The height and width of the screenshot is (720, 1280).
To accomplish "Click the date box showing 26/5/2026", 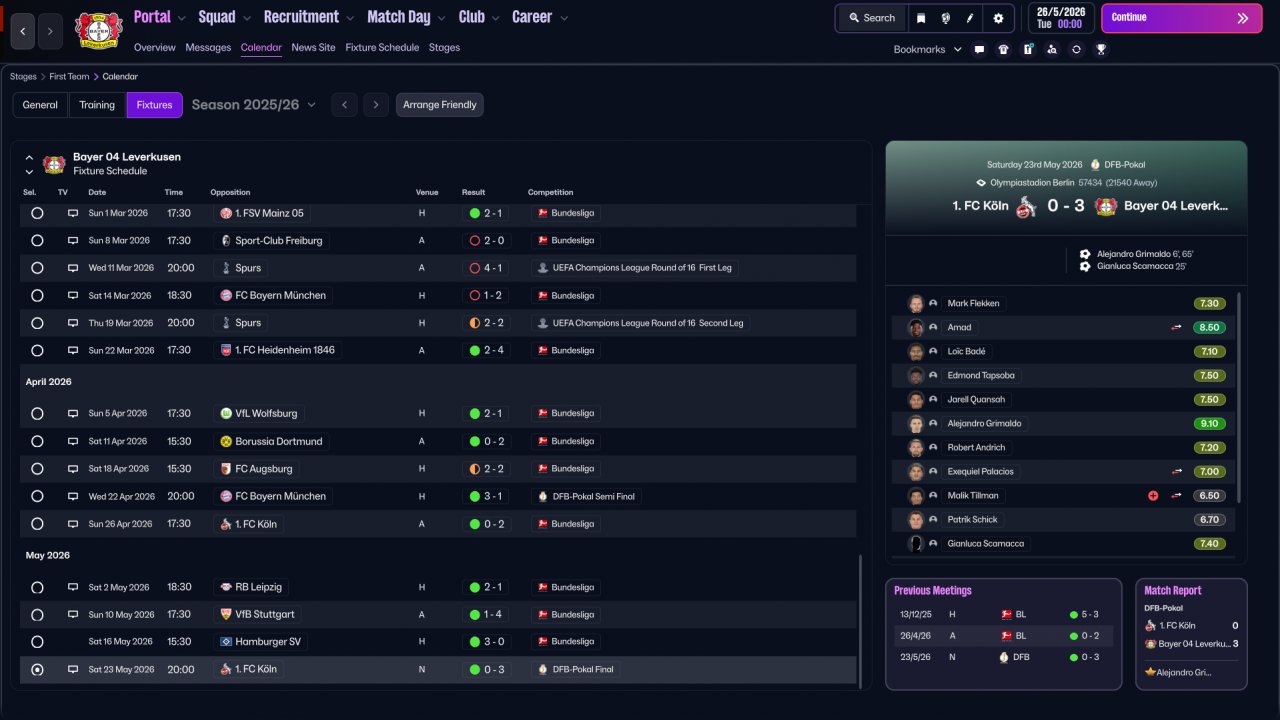I will point(1060,18).
